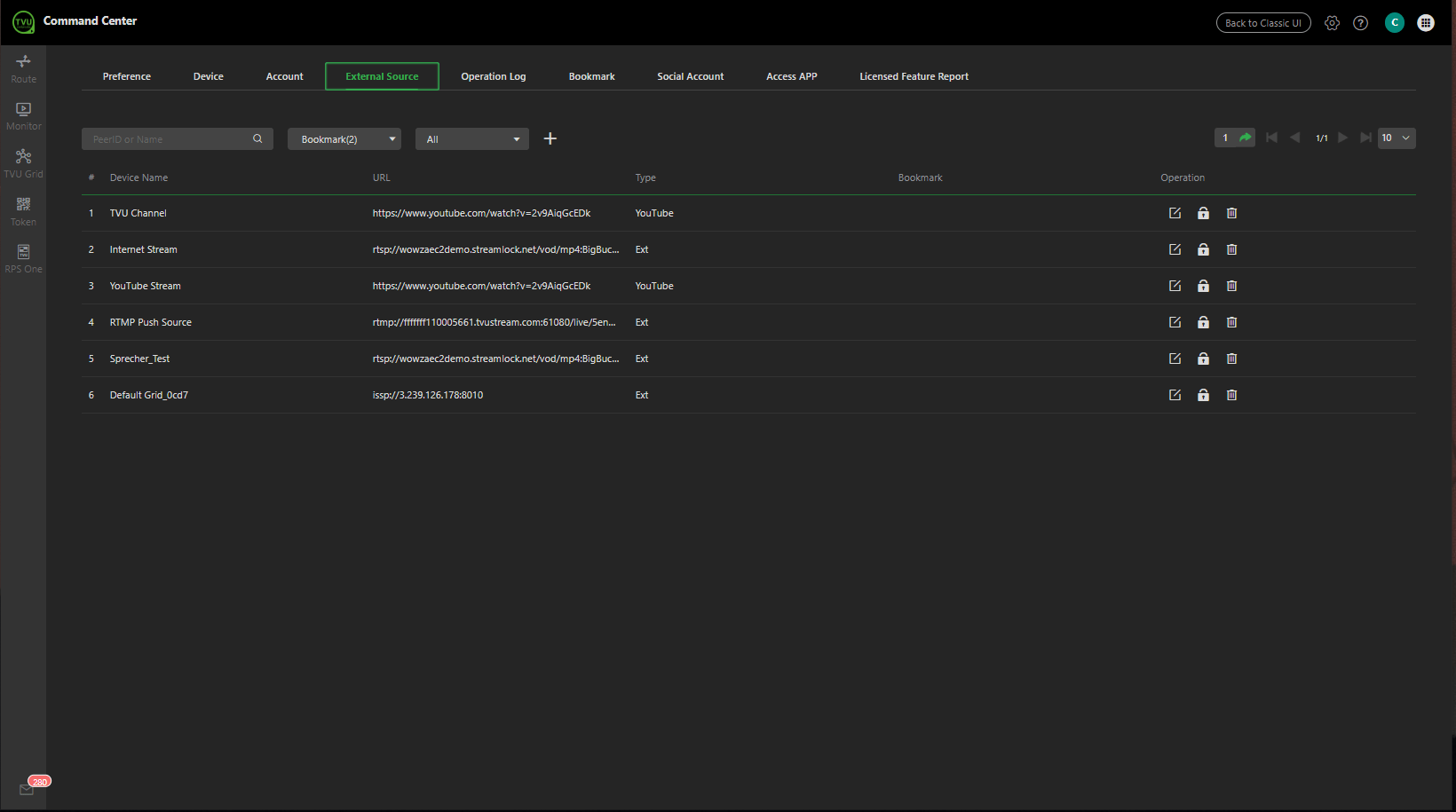This screenshot has width=1456, height=812.
Task: Toggle the lock for RTMP Push Source
Action: point(1203,322)
